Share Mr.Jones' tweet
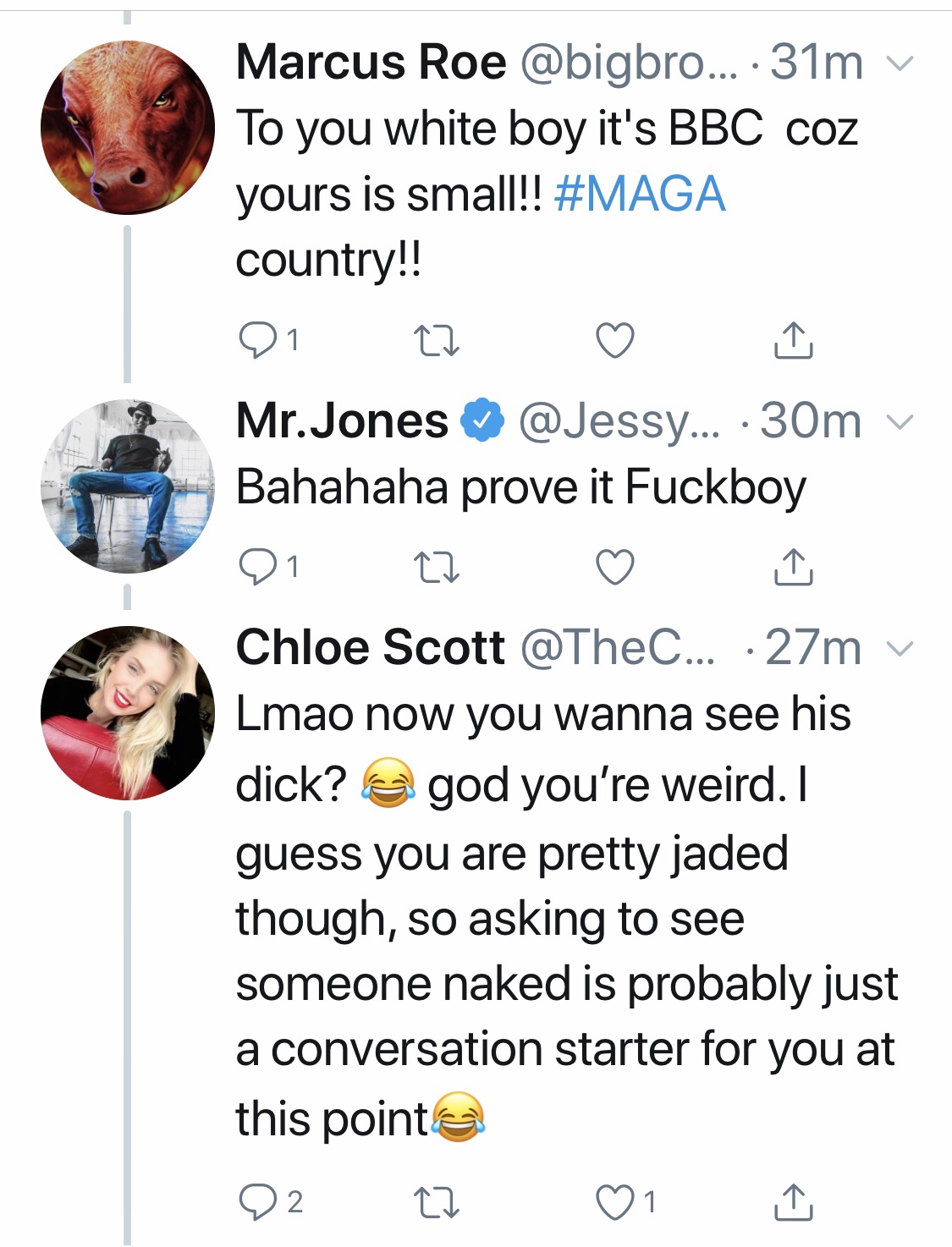This screenshot has height=1247, width=952. [794, 567]
